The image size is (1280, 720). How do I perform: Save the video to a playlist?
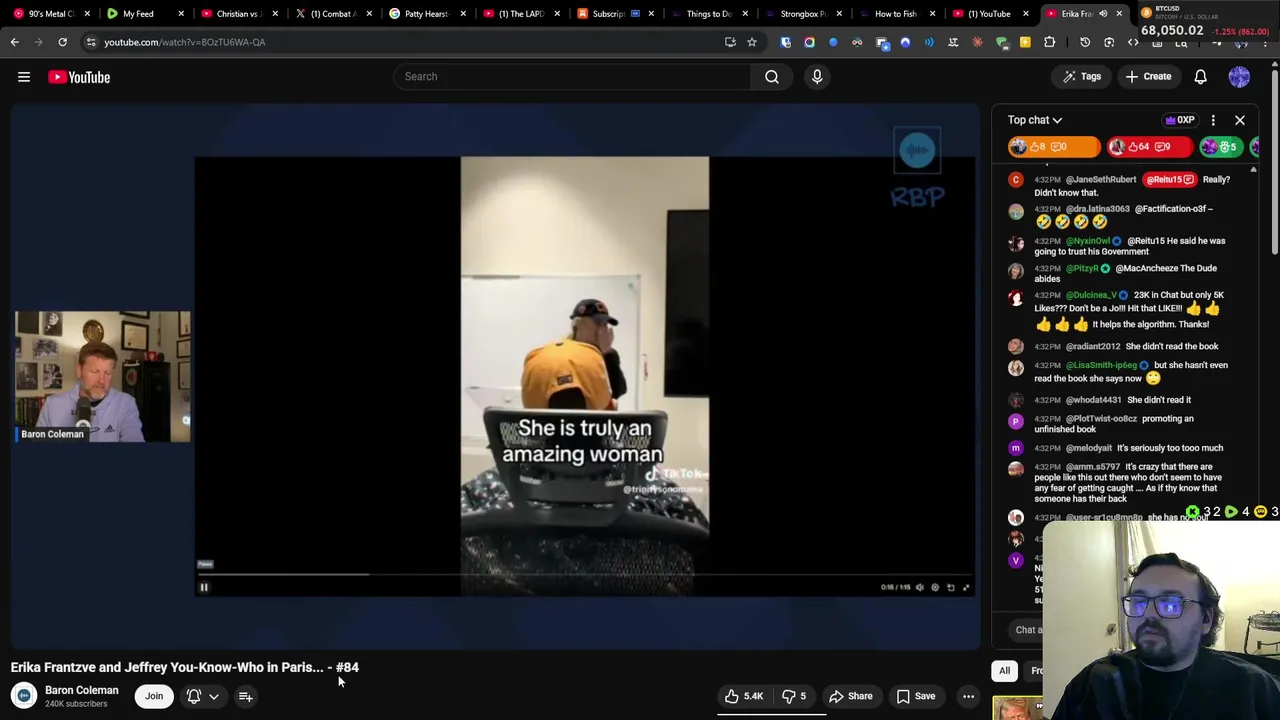coord(916,696)
